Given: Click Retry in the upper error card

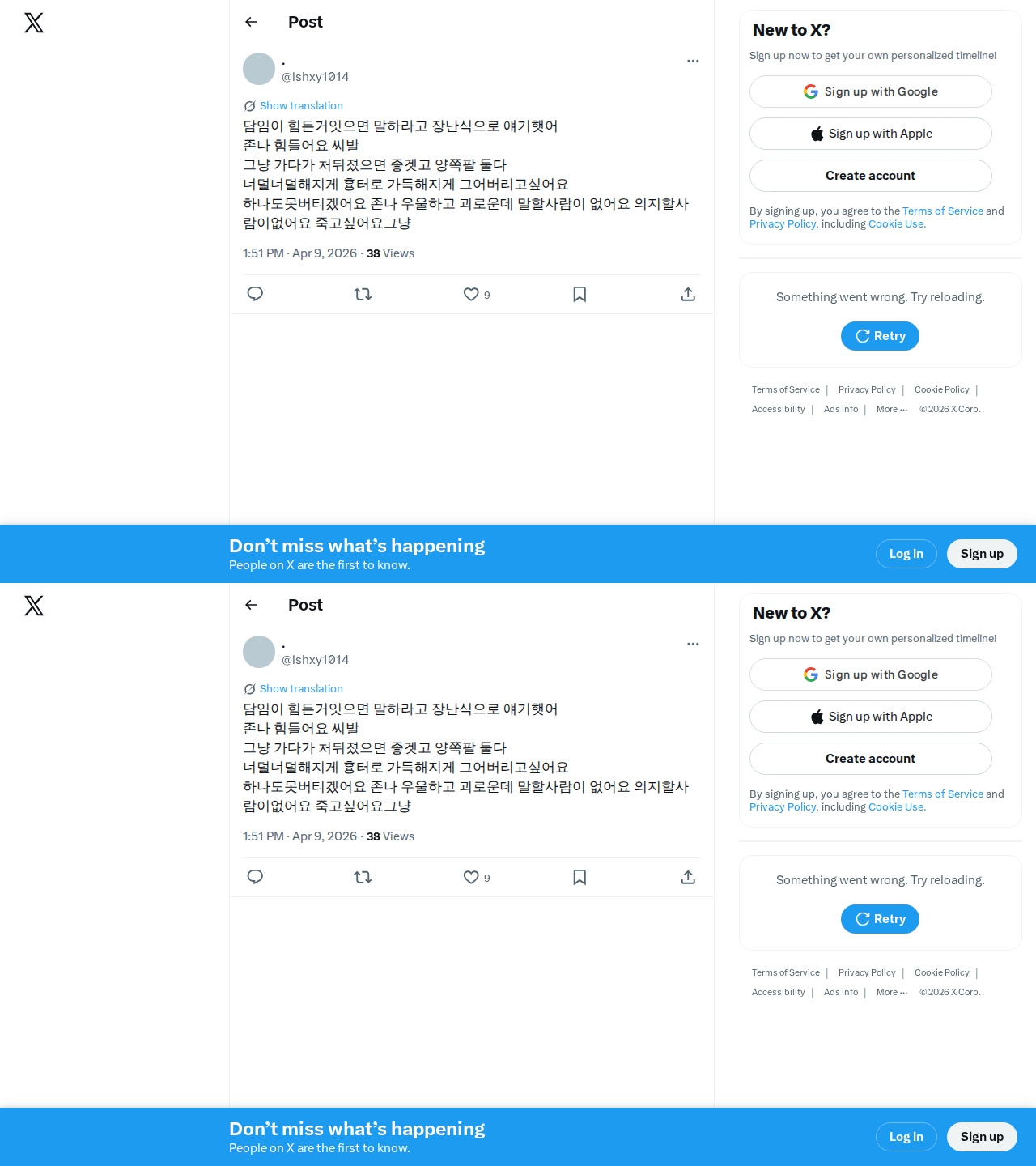Looking at the screenshot, I should click(880, 336).
